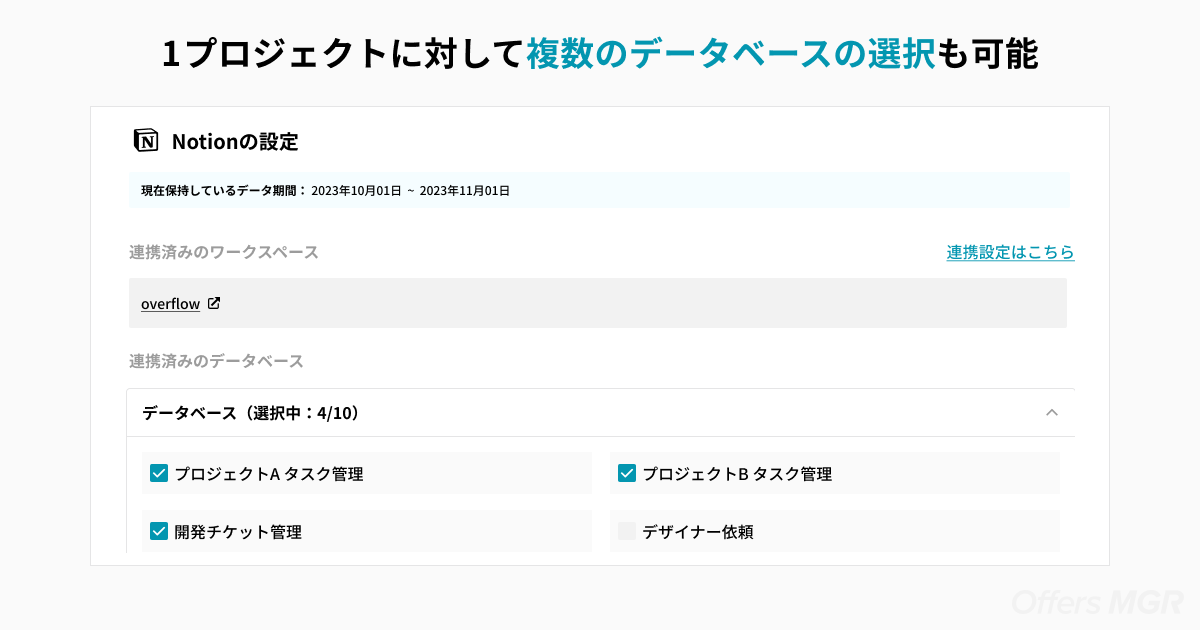1200x630 pixels.
Task: Click the upward chevron on the database panel
Action: click(x=1052, y=412)
